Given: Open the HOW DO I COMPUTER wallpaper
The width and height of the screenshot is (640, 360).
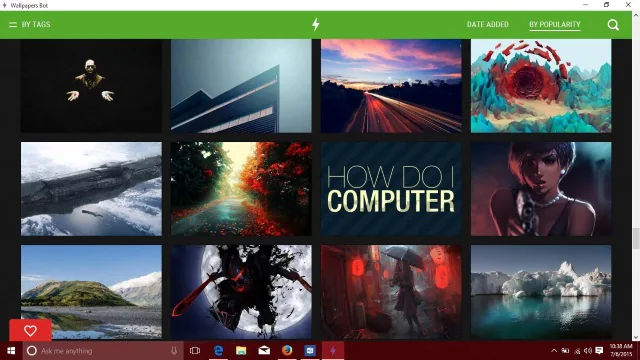Looking at the screenshot, I should 391,189.
